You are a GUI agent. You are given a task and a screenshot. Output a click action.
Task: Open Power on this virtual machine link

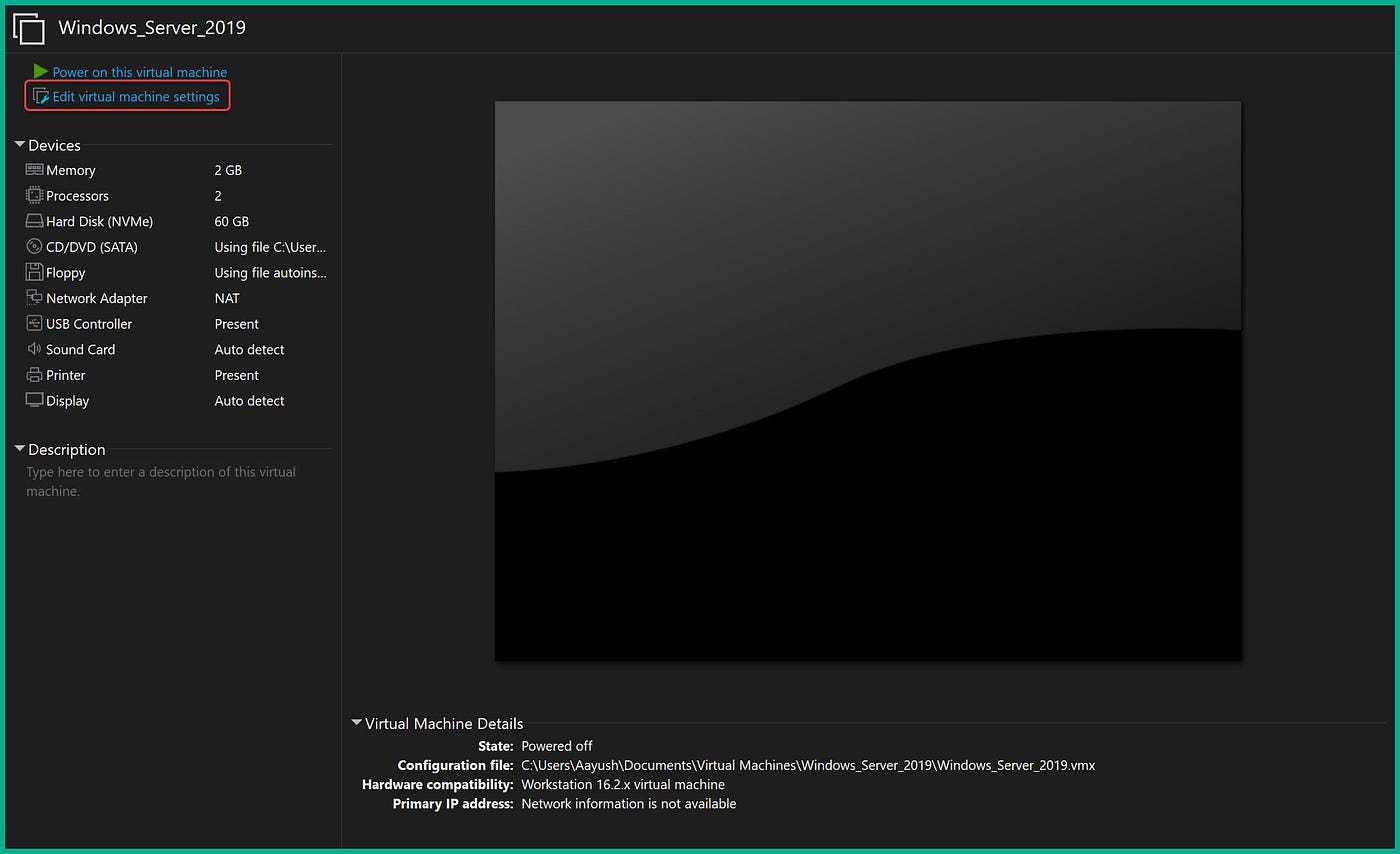140,72
